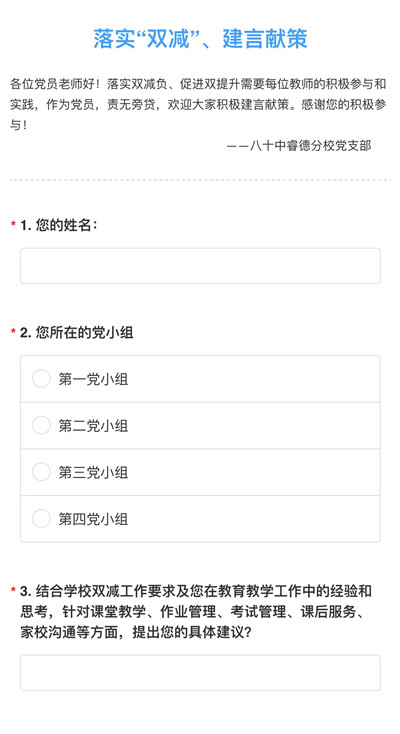Click the 第四党小组 option label text
Viewport: 400px width, 734px height.
pyautogui.click(x=93, y=519)
